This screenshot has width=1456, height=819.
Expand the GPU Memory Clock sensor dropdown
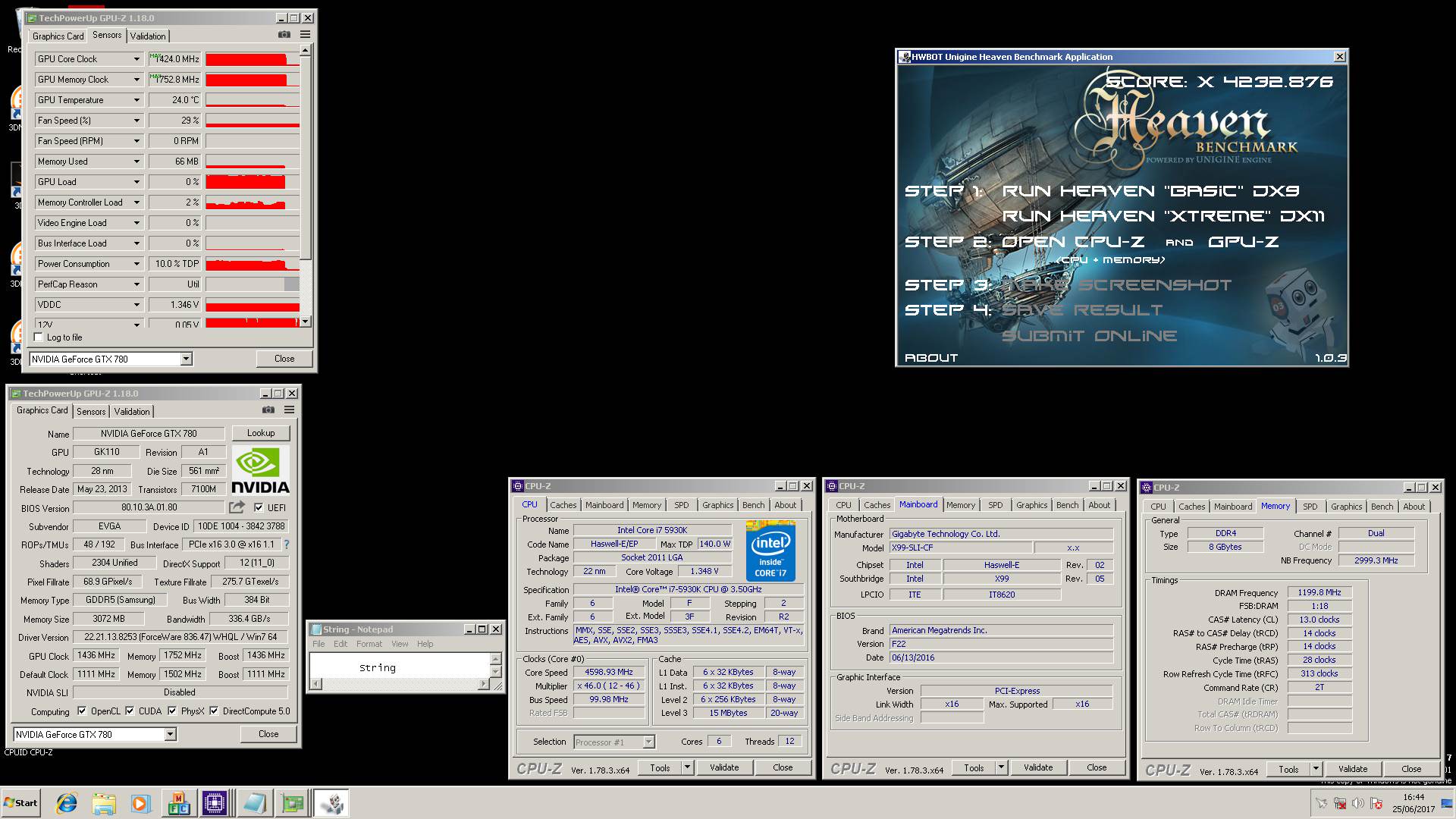[136, 80]
